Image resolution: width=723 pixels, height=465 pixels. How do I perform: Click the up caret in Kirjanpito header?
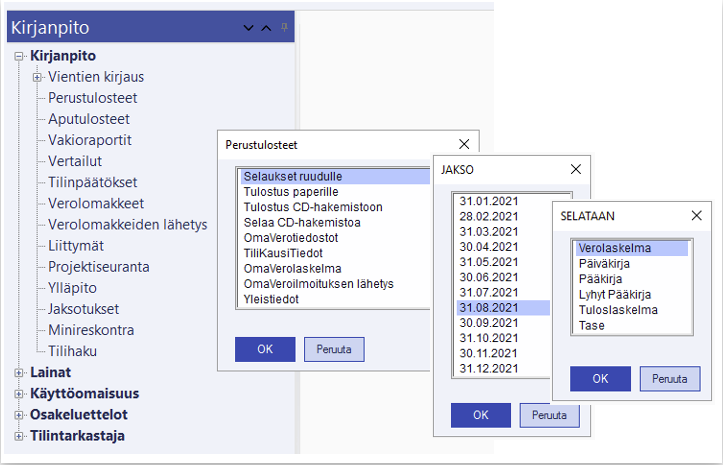266,28
